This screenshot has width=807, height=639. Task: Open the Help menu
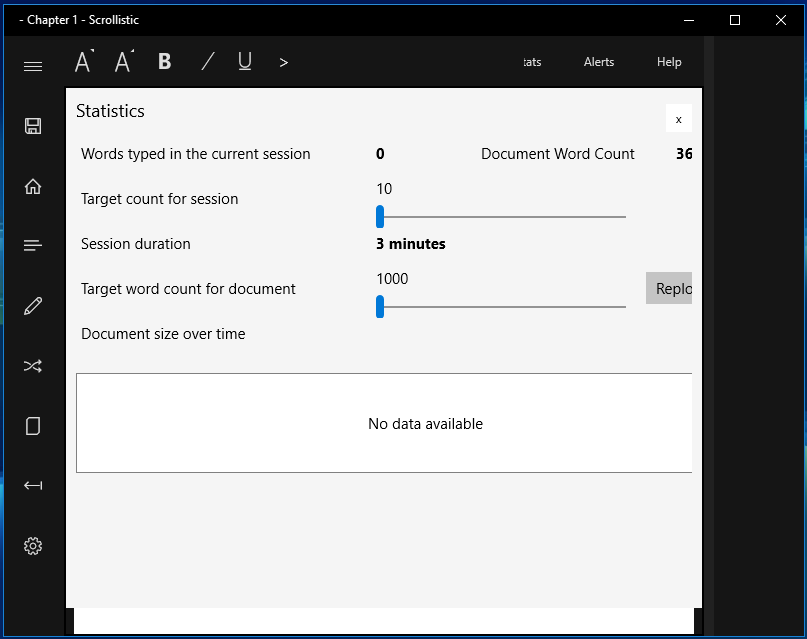click(x=669, y=62)
